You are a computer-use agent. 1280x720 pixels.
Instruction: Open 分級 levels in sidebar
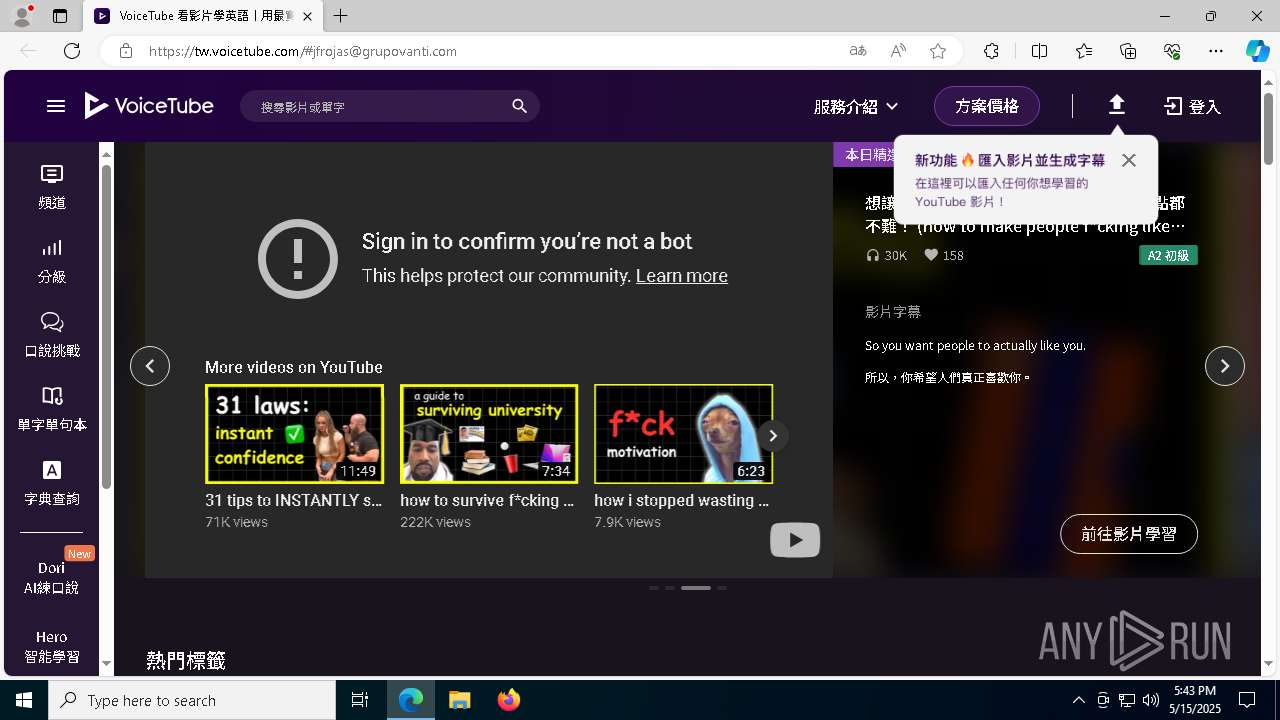pos(52,262)
